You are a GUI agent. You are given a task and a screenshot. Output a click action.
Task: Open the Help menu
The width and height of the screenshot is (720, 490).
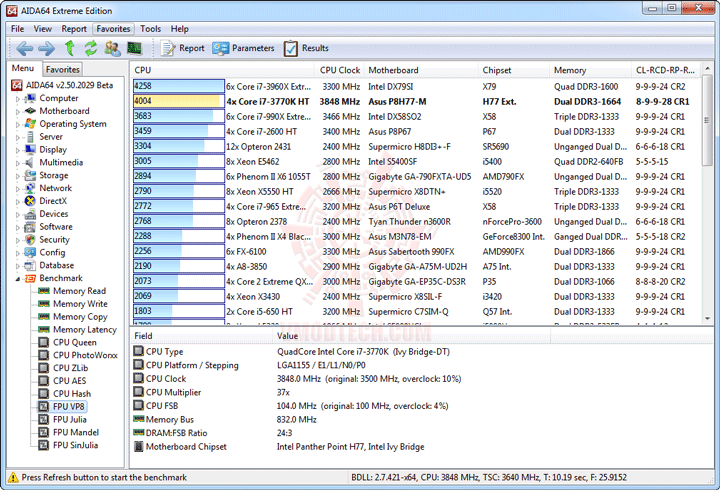click(x=180, y=29)
